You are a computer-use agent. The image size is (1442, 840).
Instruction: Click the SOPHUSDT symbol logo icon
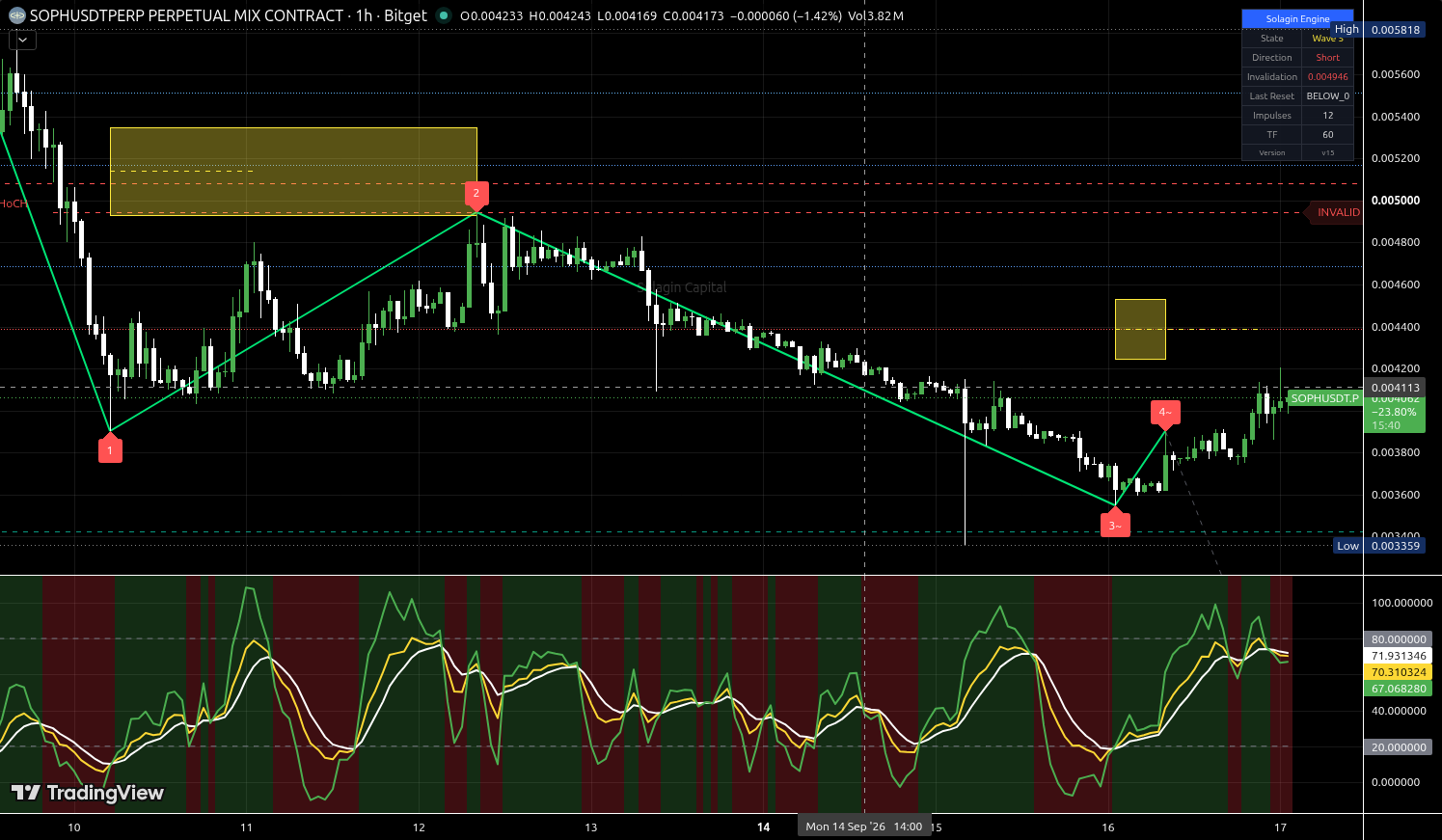click(16, 15)
